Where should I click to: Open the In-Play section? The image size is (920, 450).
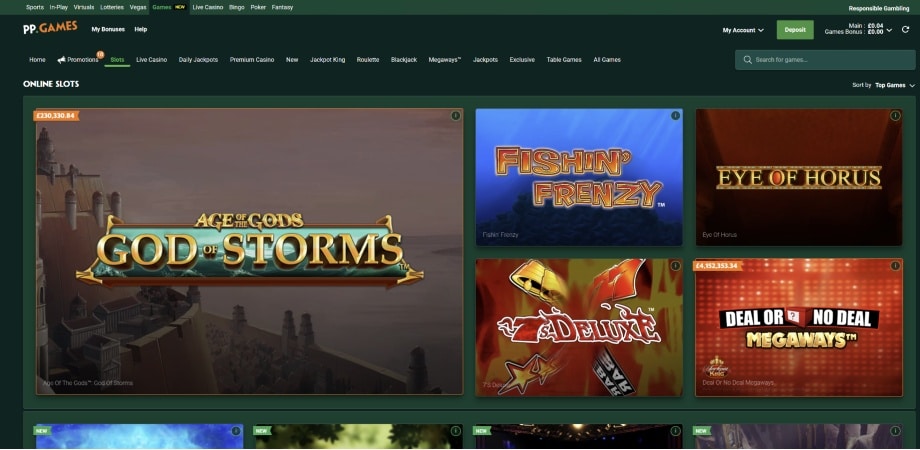coord(59,8)
